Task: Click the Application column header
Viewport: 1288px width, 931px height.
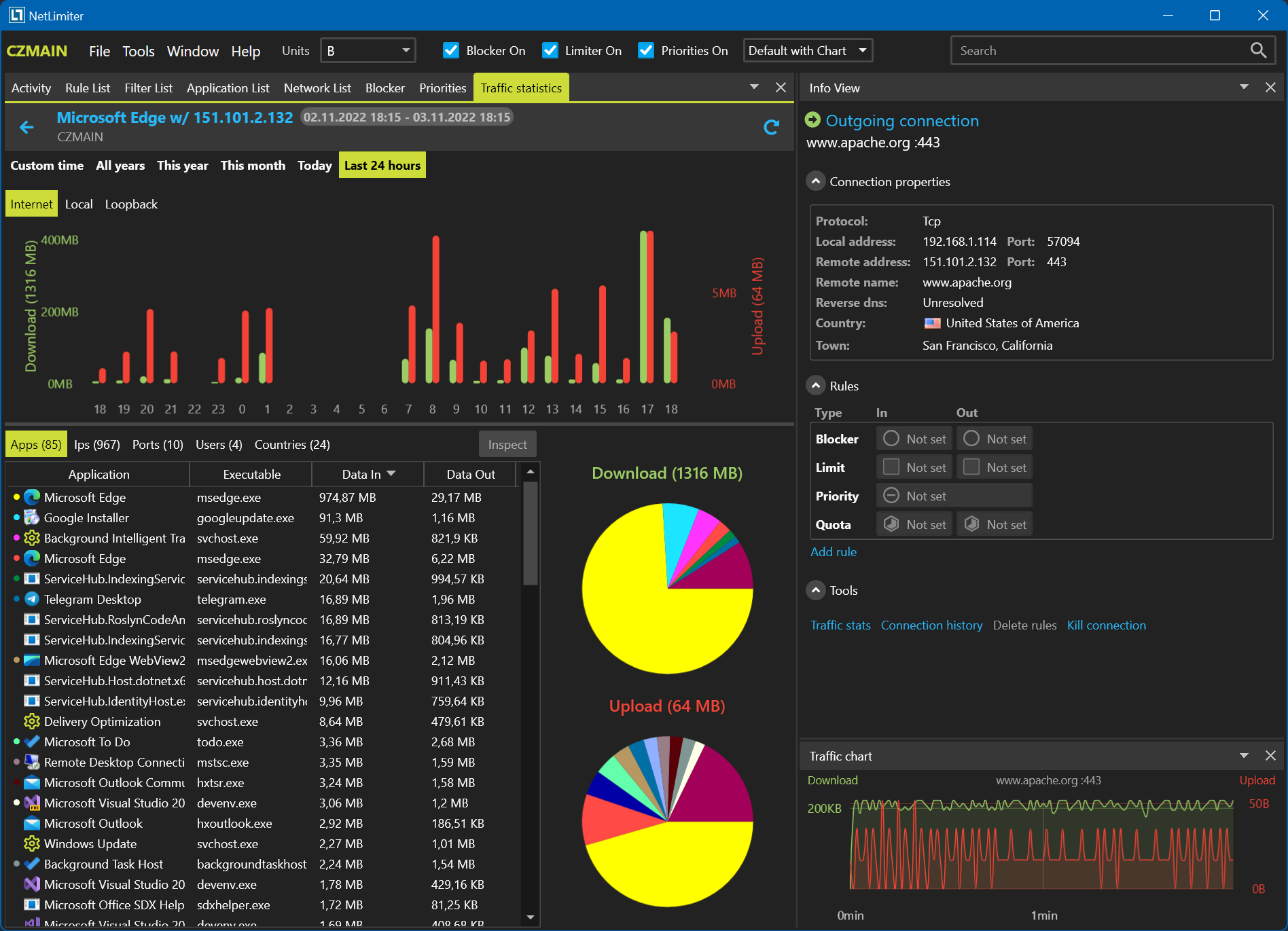Action: pos(99,474)
